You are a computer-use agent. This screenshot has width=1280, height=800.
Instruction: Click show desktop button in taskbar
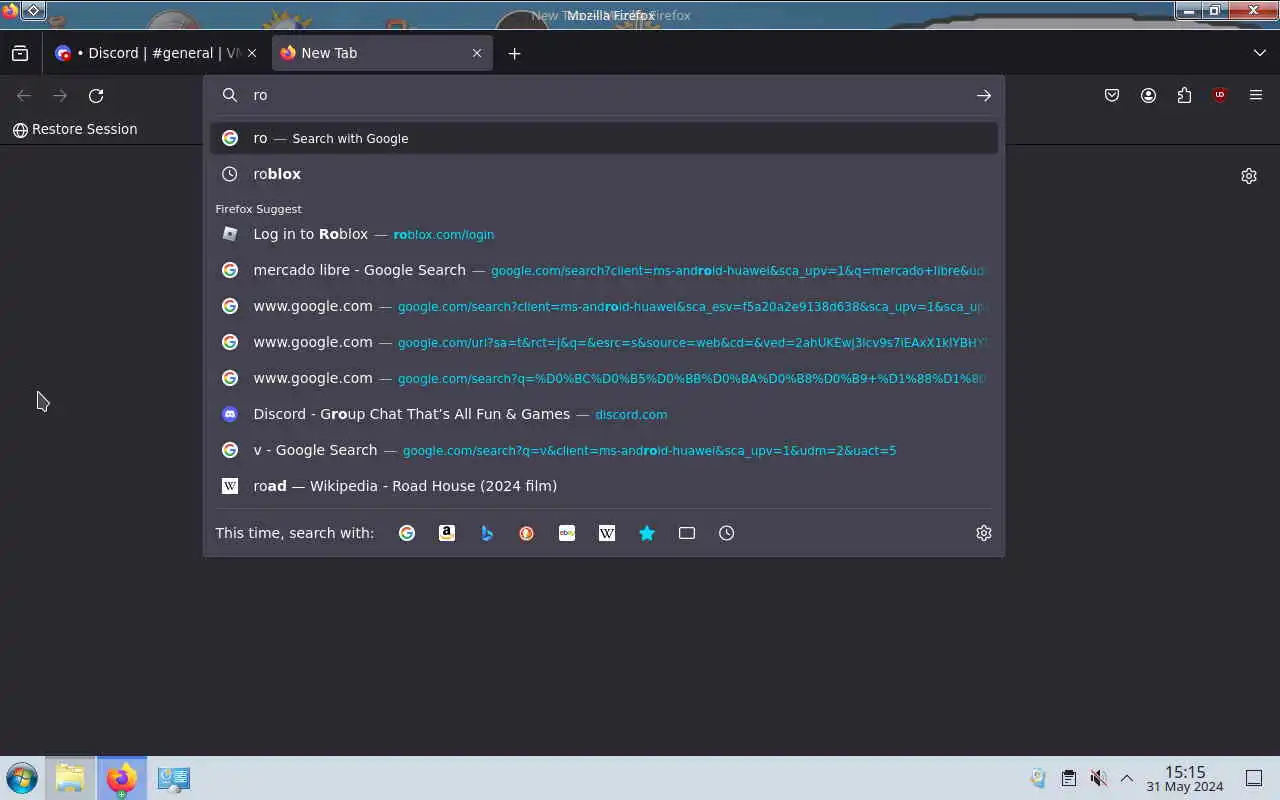point(1254,778)
